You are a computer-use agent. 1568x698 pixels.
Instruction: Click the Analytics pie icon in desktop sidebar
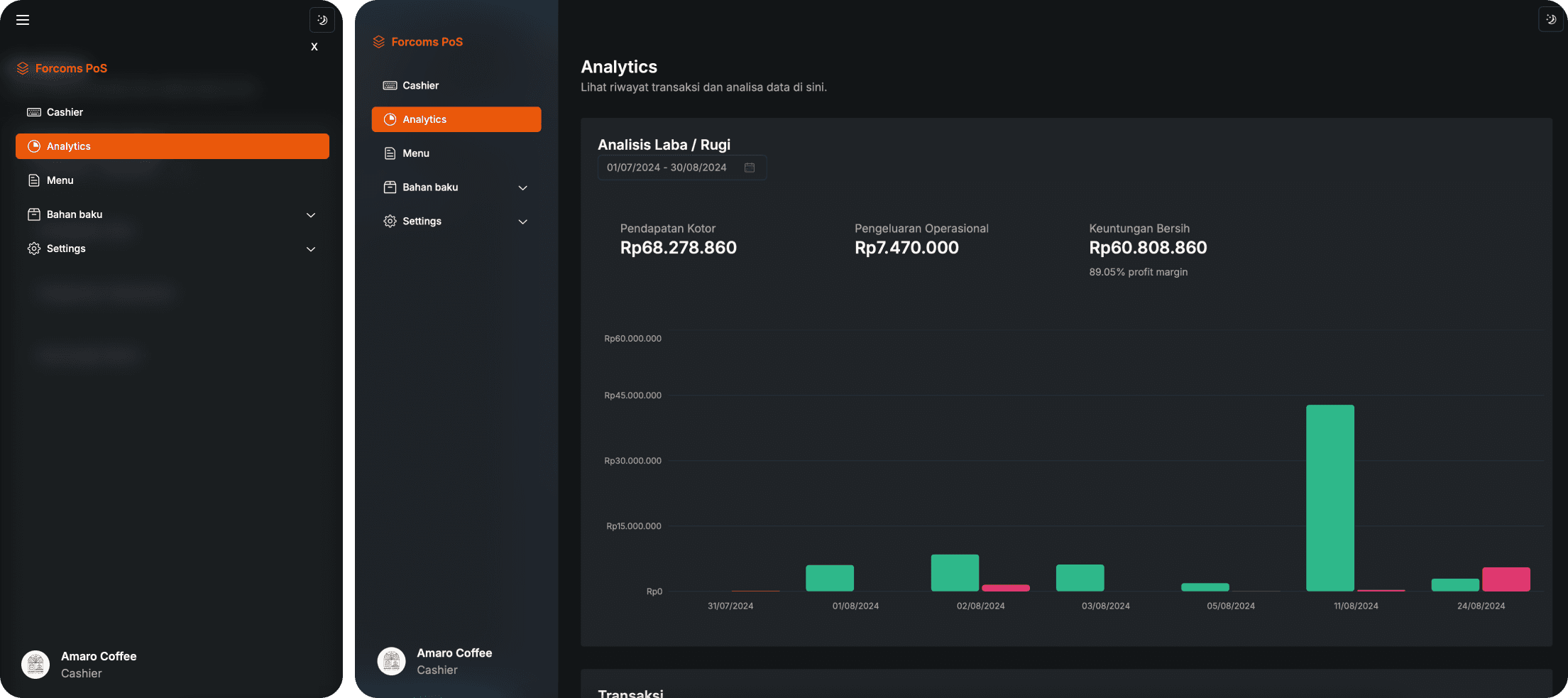click(x=390, y=119)
